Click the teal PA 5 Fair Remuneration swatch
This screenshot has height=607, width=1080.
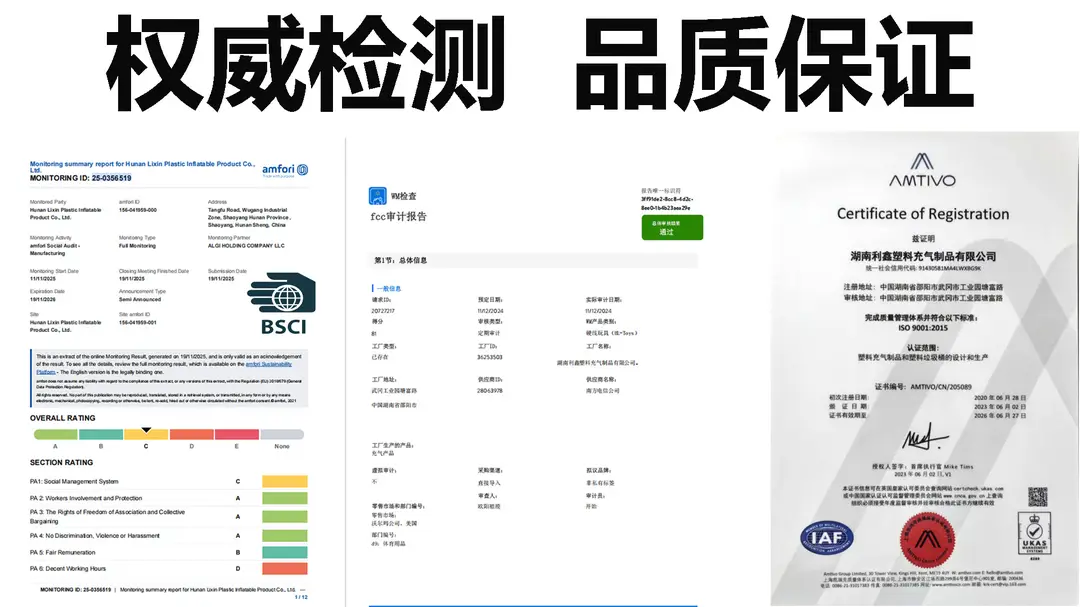tap(284, 552)
